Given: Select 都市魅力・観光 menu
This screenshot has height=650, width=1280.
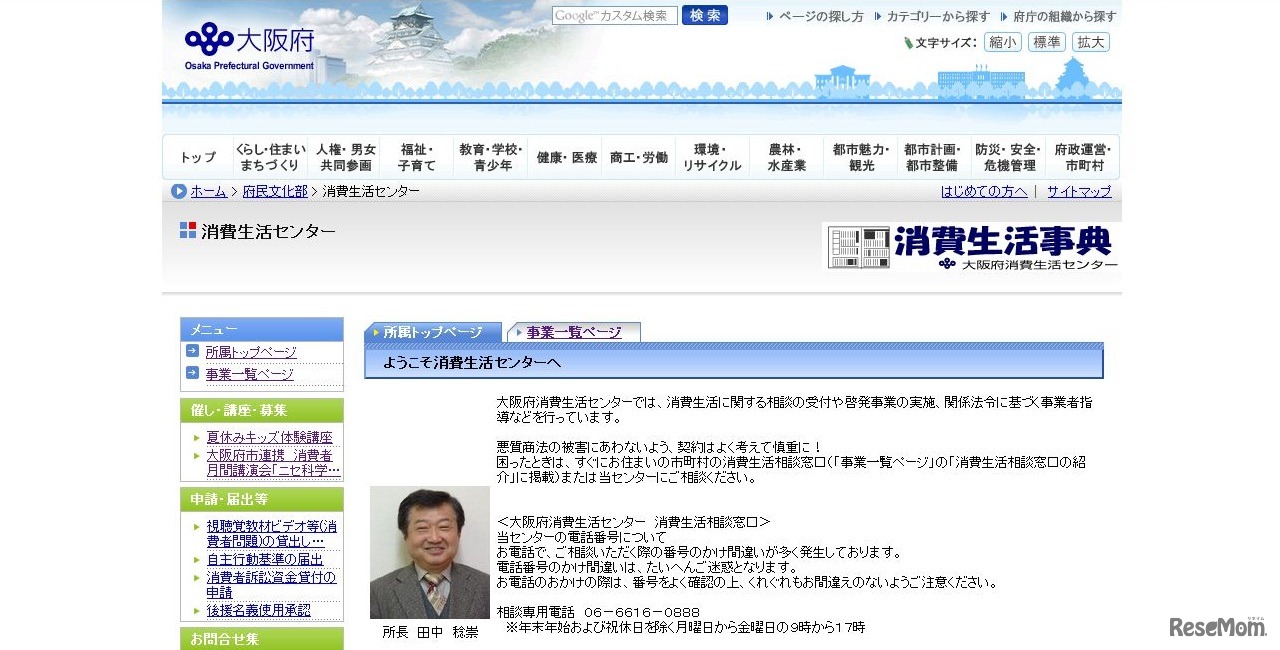Looking at the screenshot, I should 861,157.
